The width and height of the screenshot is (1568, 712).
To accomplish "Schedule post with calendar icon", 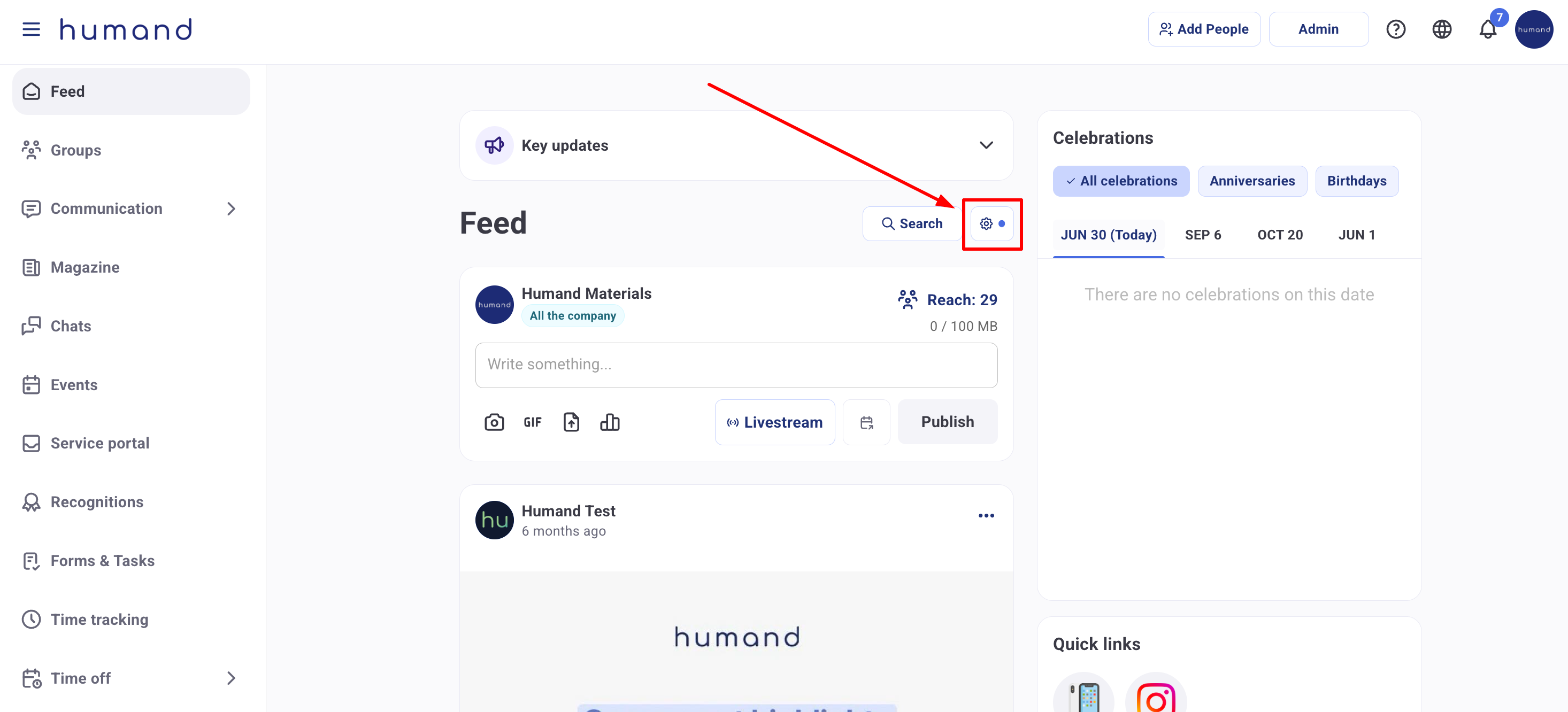I will tap(866, 422).
